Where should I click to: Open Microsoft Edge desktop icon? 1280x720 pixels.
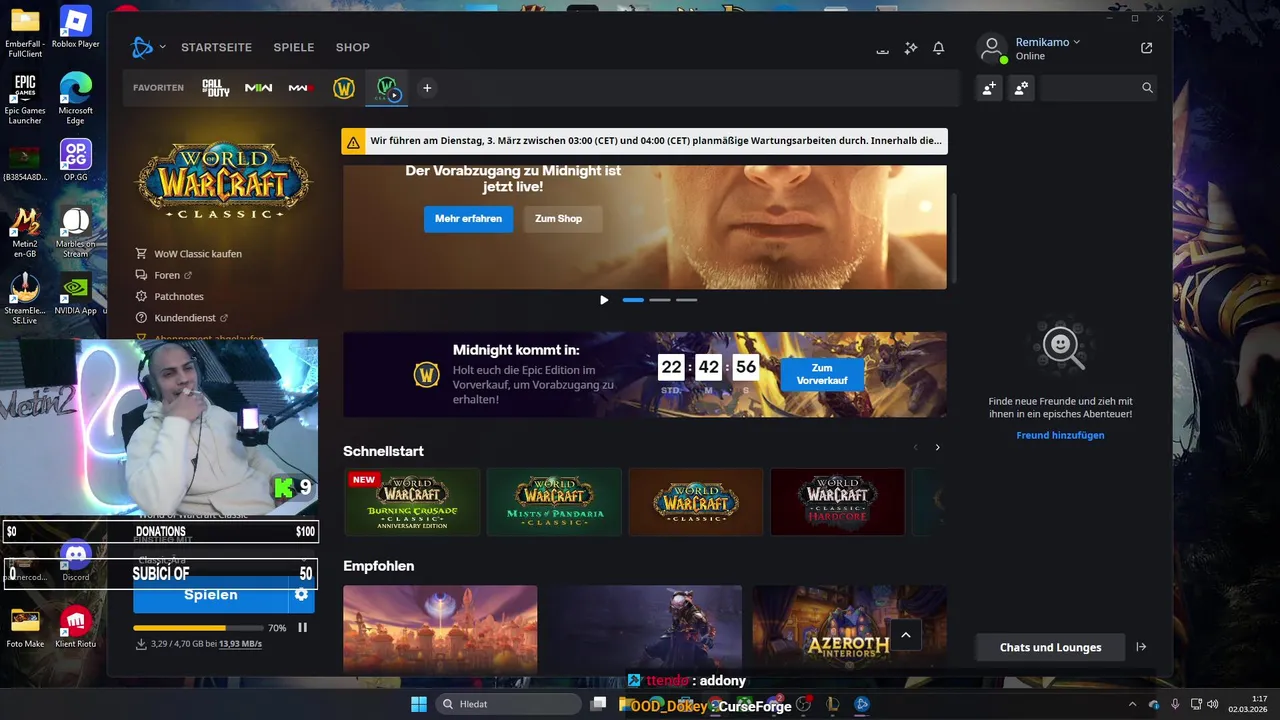point(76,99)
